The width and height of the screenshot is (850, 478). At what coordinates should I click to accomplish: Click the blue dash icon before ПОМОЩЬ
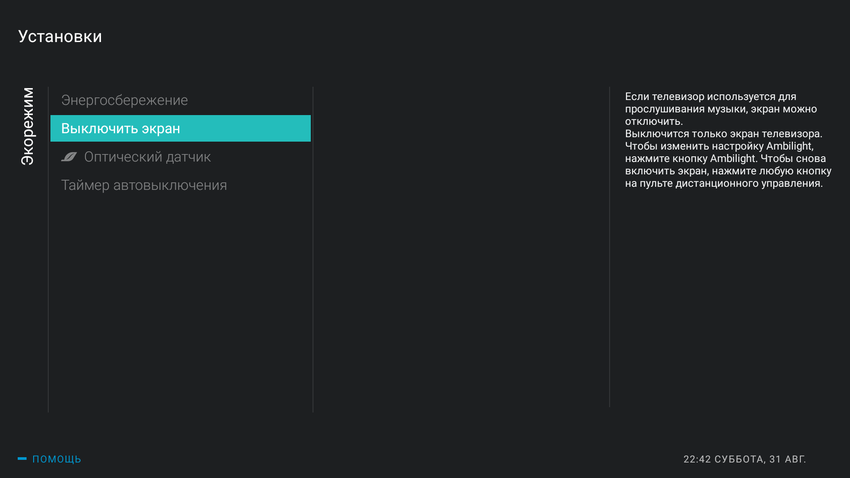22,459
